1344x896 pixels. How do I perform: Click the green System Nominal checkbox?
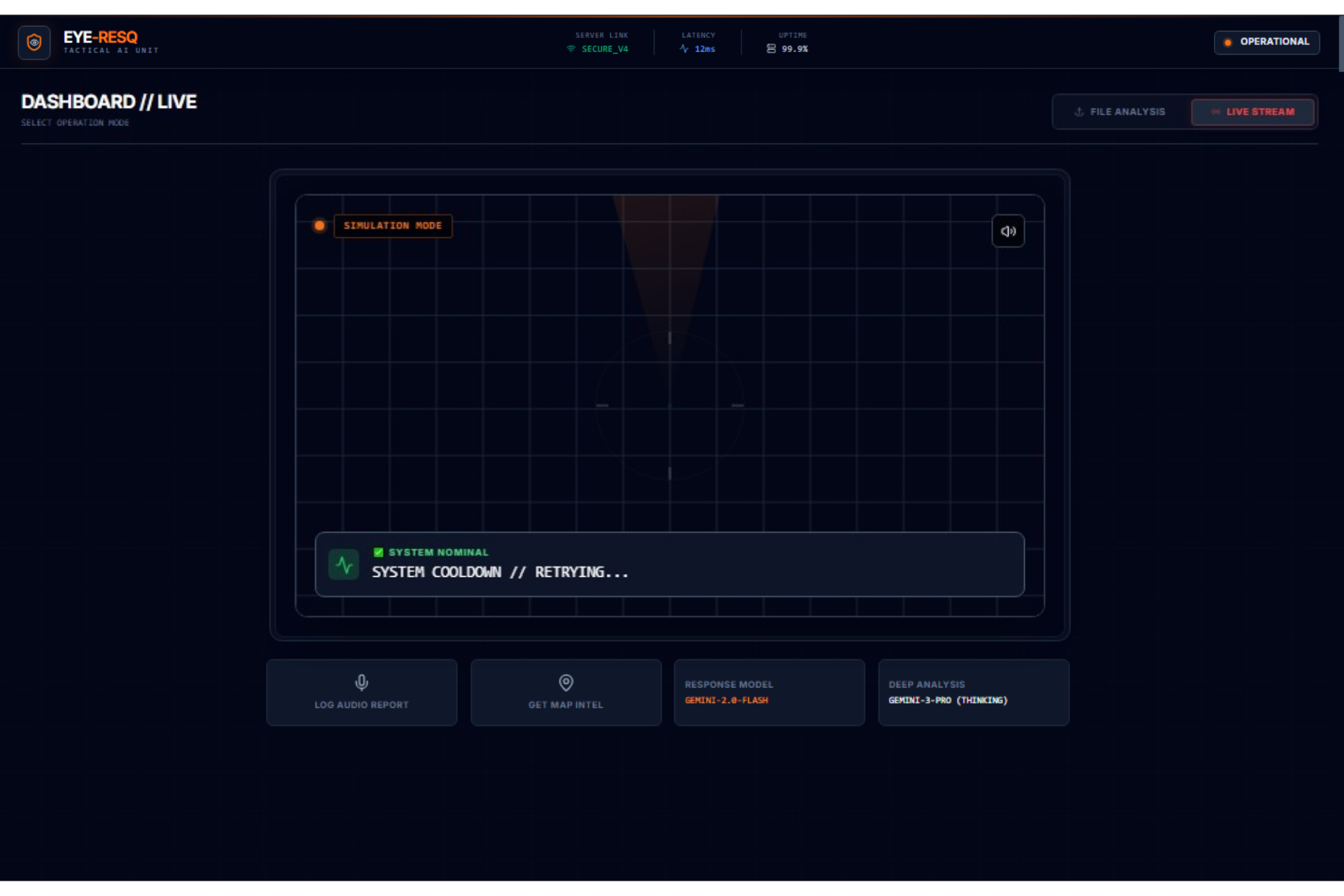[378, 552]
